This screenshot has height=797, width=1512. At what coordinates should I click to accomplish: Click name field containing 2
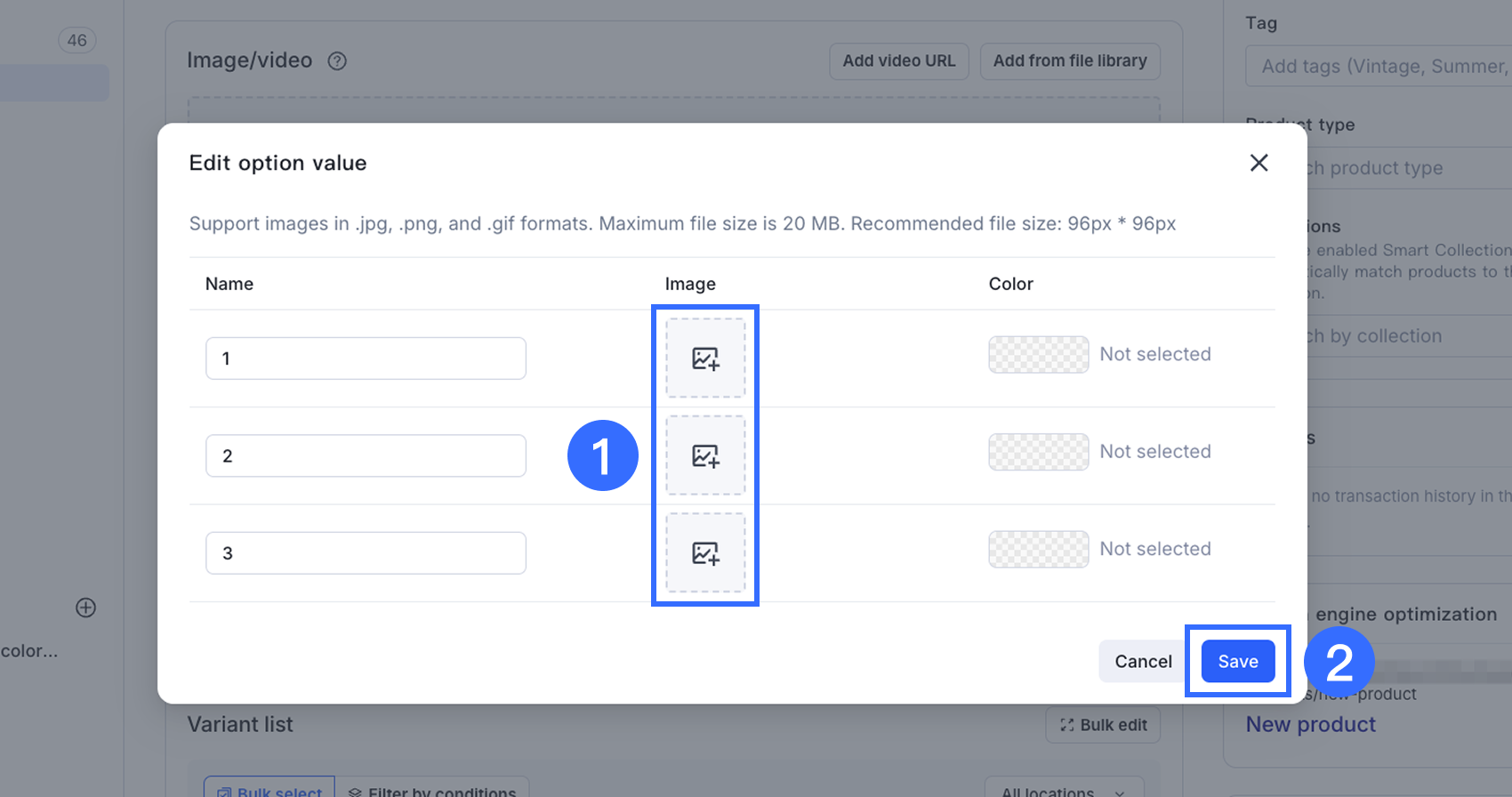[366, 455]
